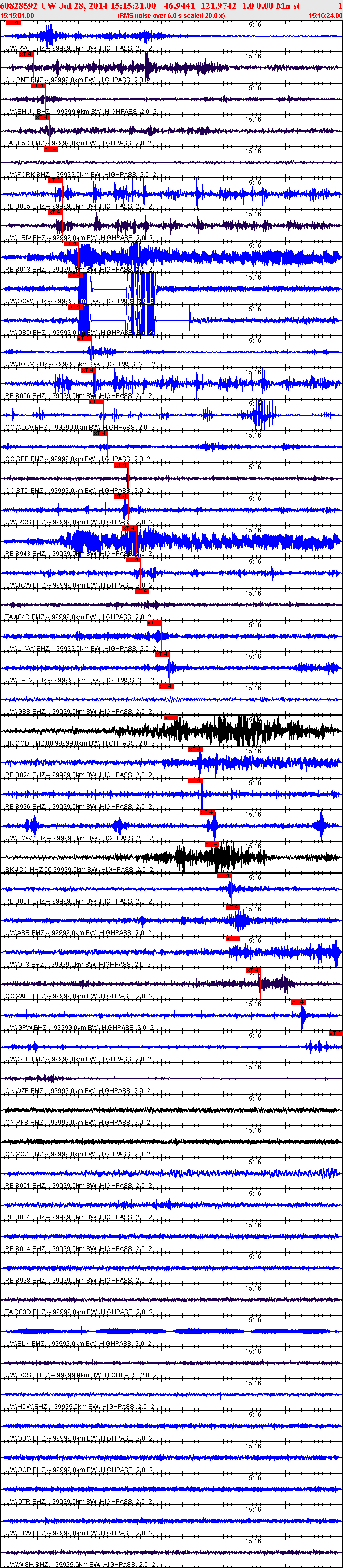Click the event header ID 60828592
Viewport: 343px width, 1568px height.
(x=19, y=5)
